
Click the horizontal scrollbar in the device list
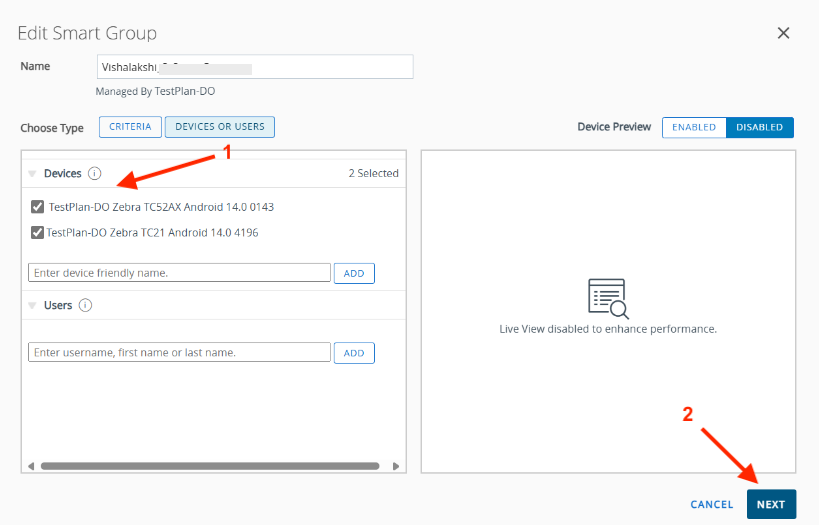pyautogui.click(x=210, y=466)
